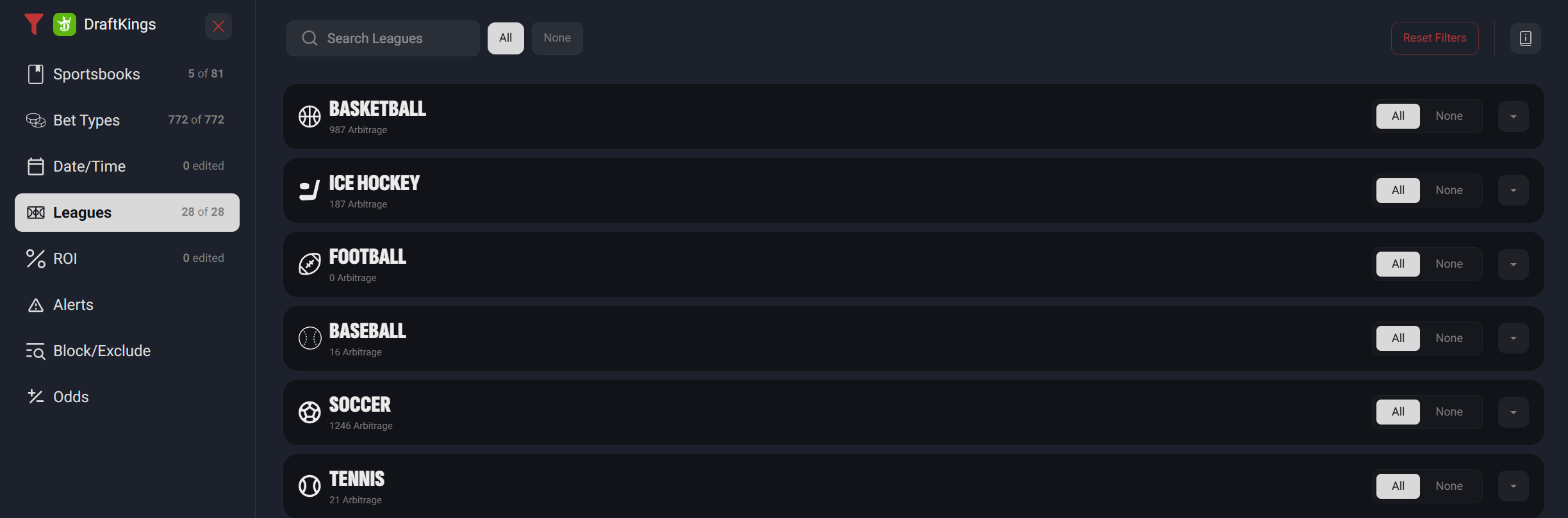Select the Sportsbooks sidebar icon

(x=36, y=74)
